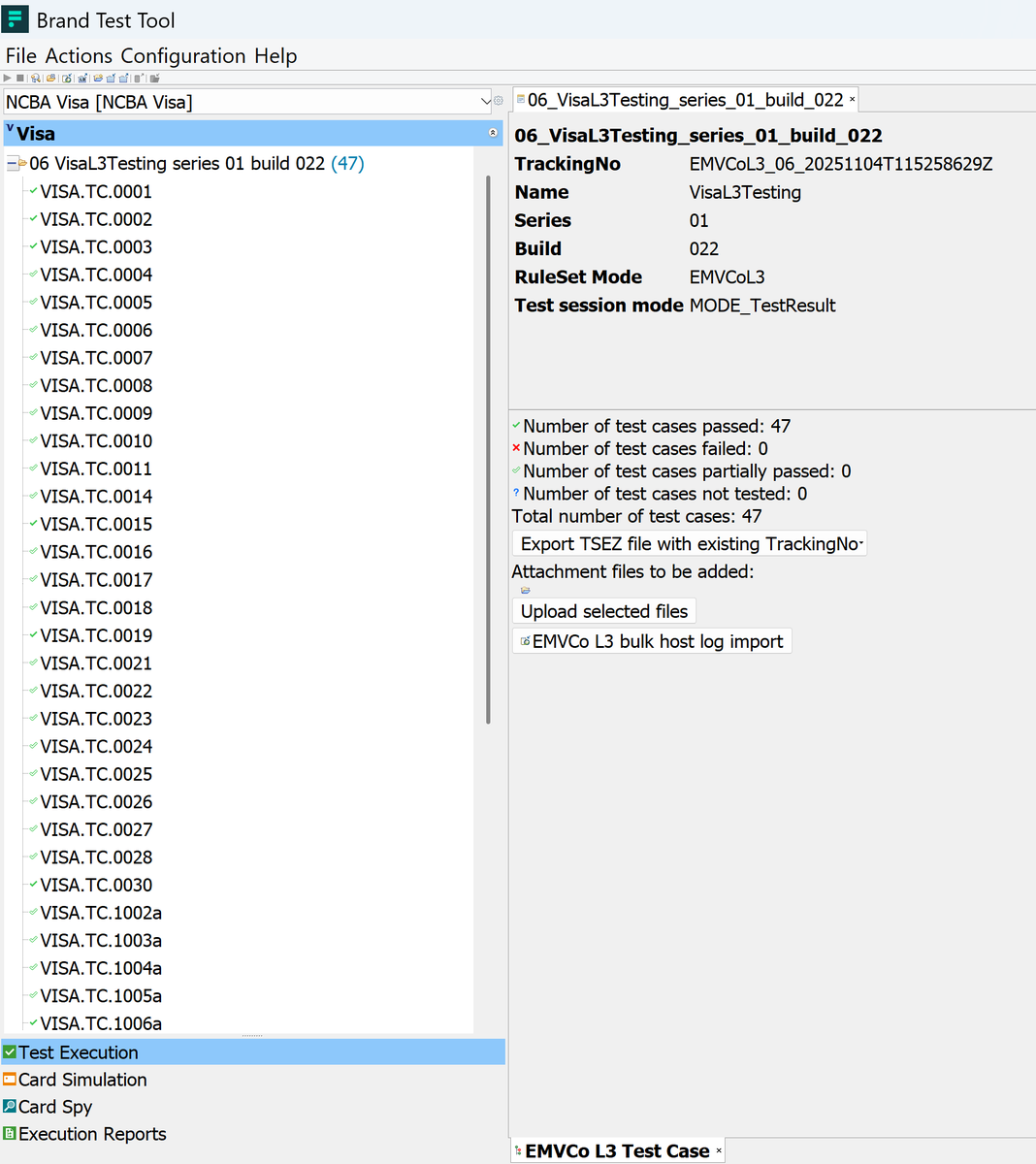Click the Run (play) toolbar icon

[8, 78]
